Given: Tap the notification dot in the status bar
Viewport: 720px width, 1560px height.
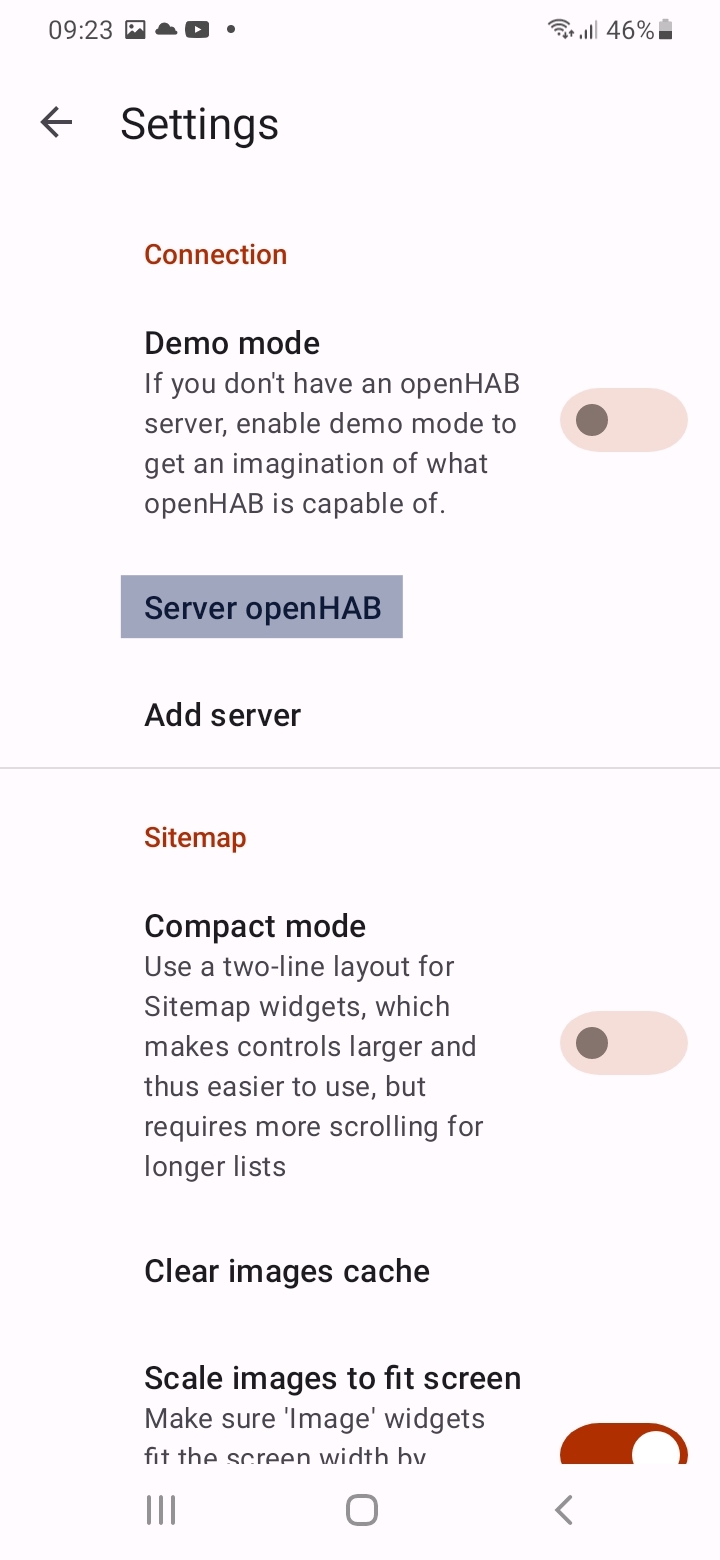Looking at the screenshot, I should click(x=229, y=29).
